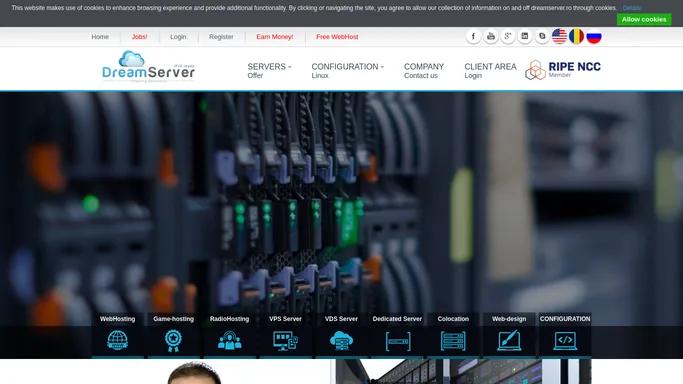Viewport: 683px width, 384px height.
Task: Click the data center photo thumbnail below
Action: click(x=463, y=371)
